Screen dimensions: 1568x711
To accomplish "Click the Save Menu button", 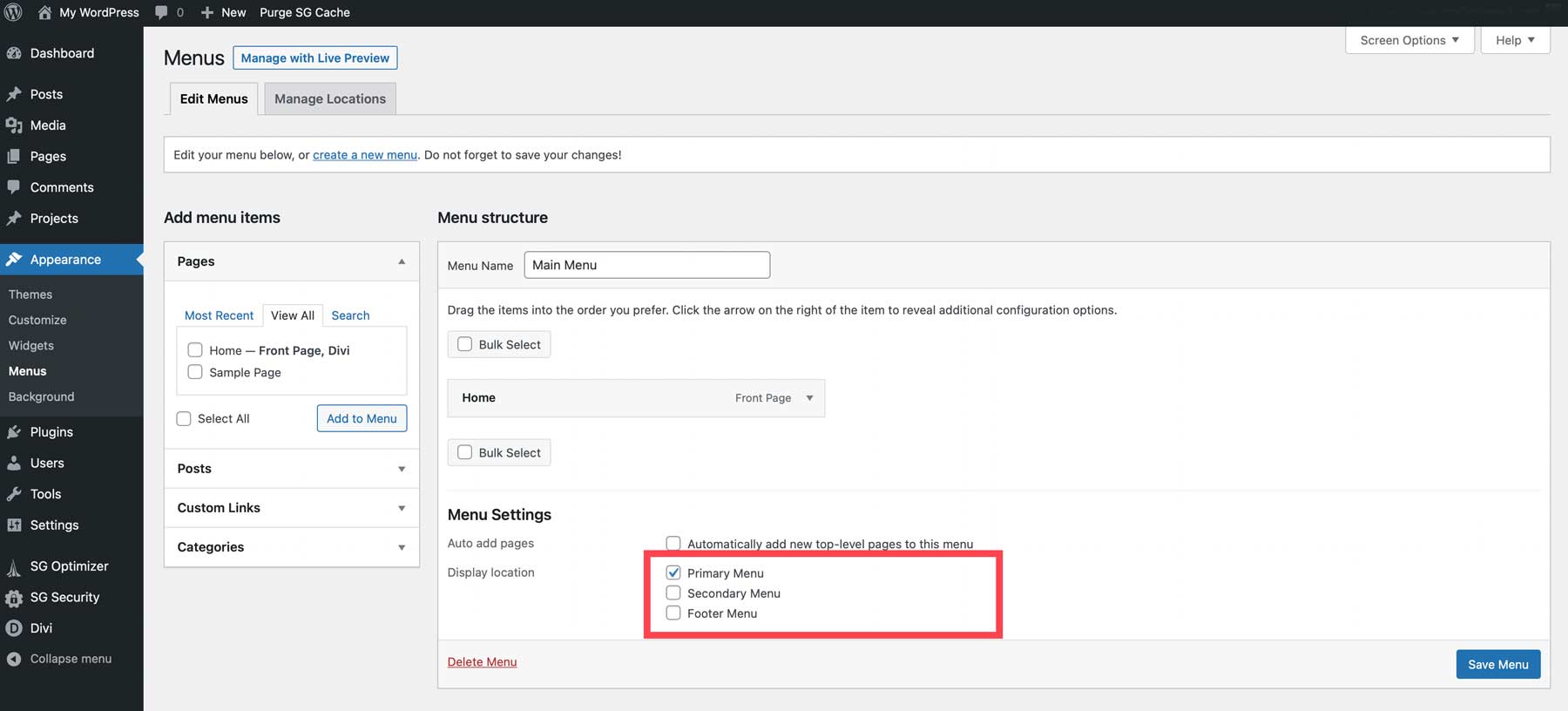I will pos(1497,664).
